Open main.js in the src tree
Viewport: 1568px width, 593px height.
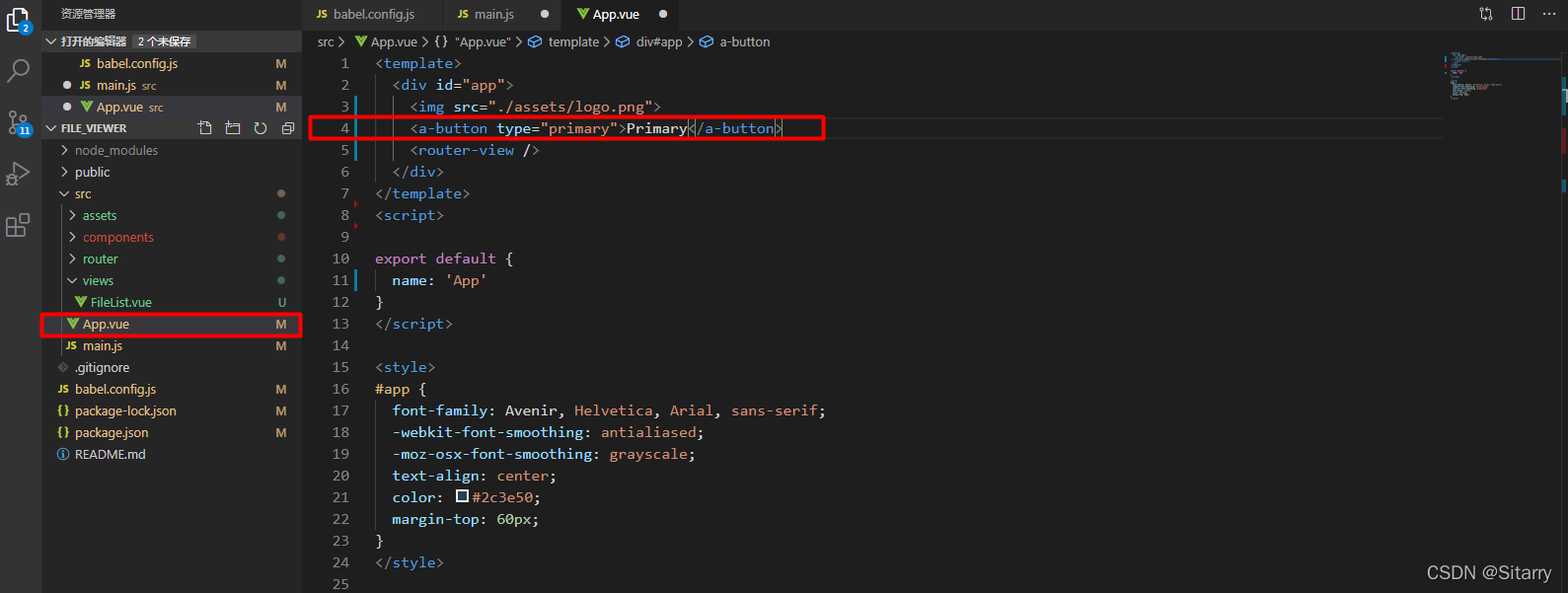171,345
